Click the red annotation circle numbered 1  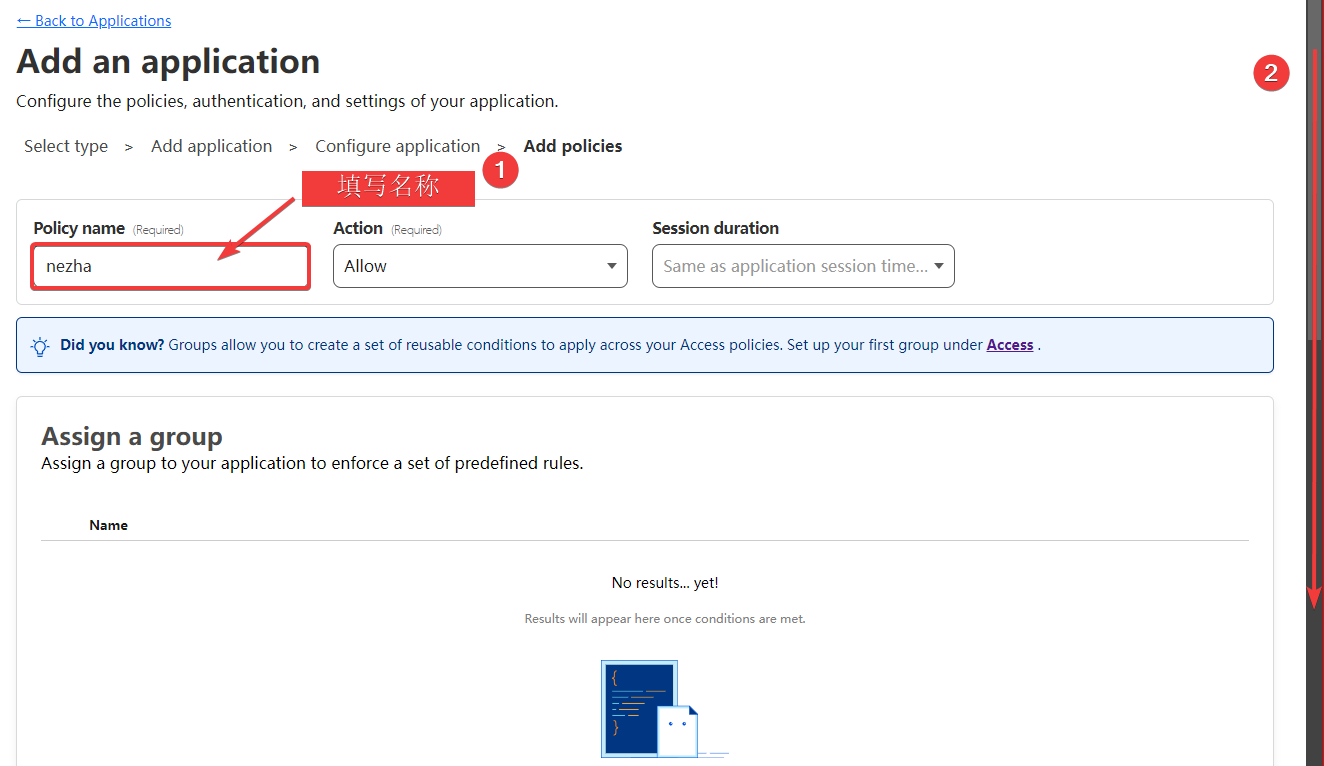(x=500, y=170)
